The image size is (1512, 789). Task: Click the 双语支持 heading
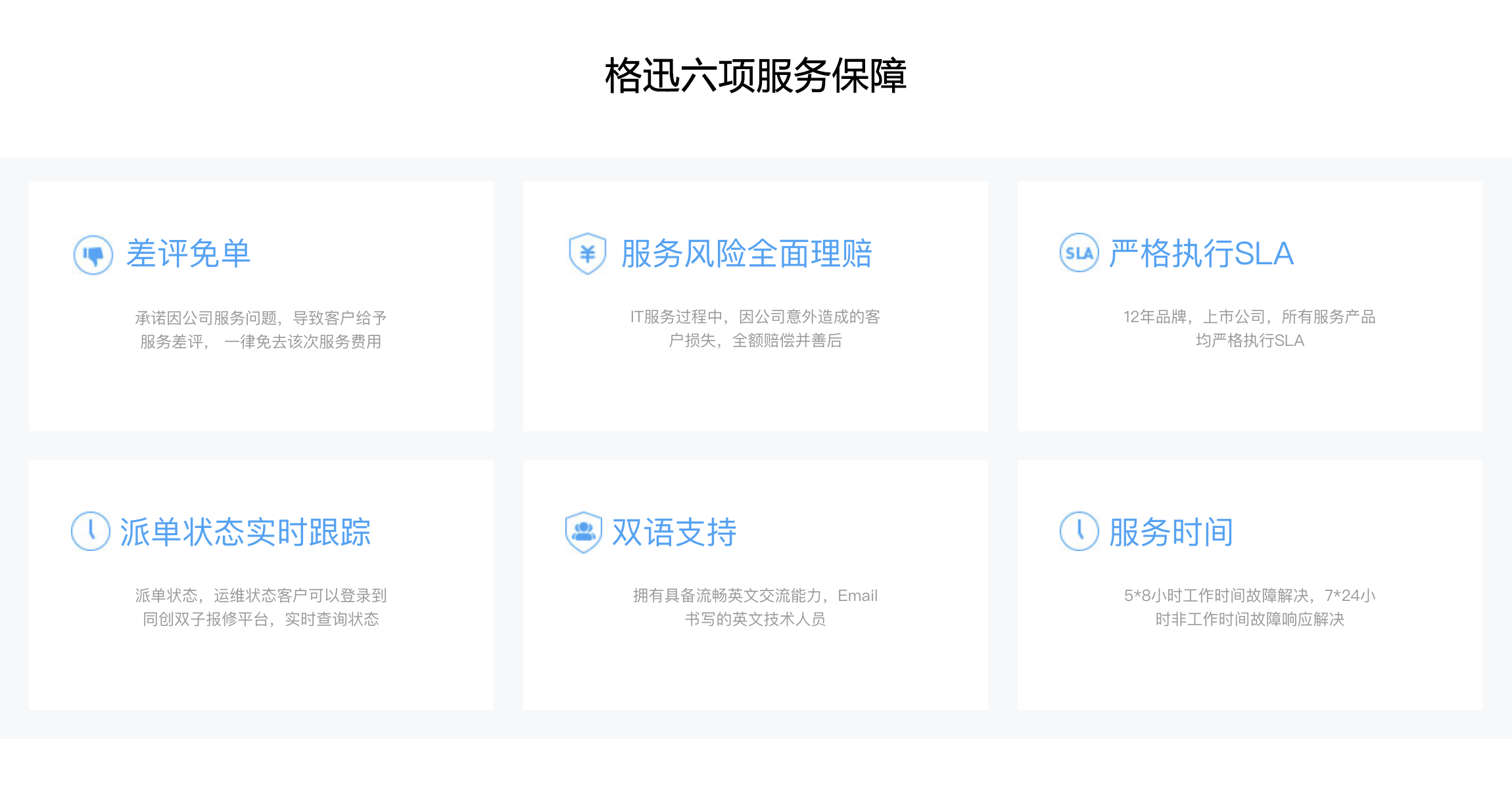(674, 532)
